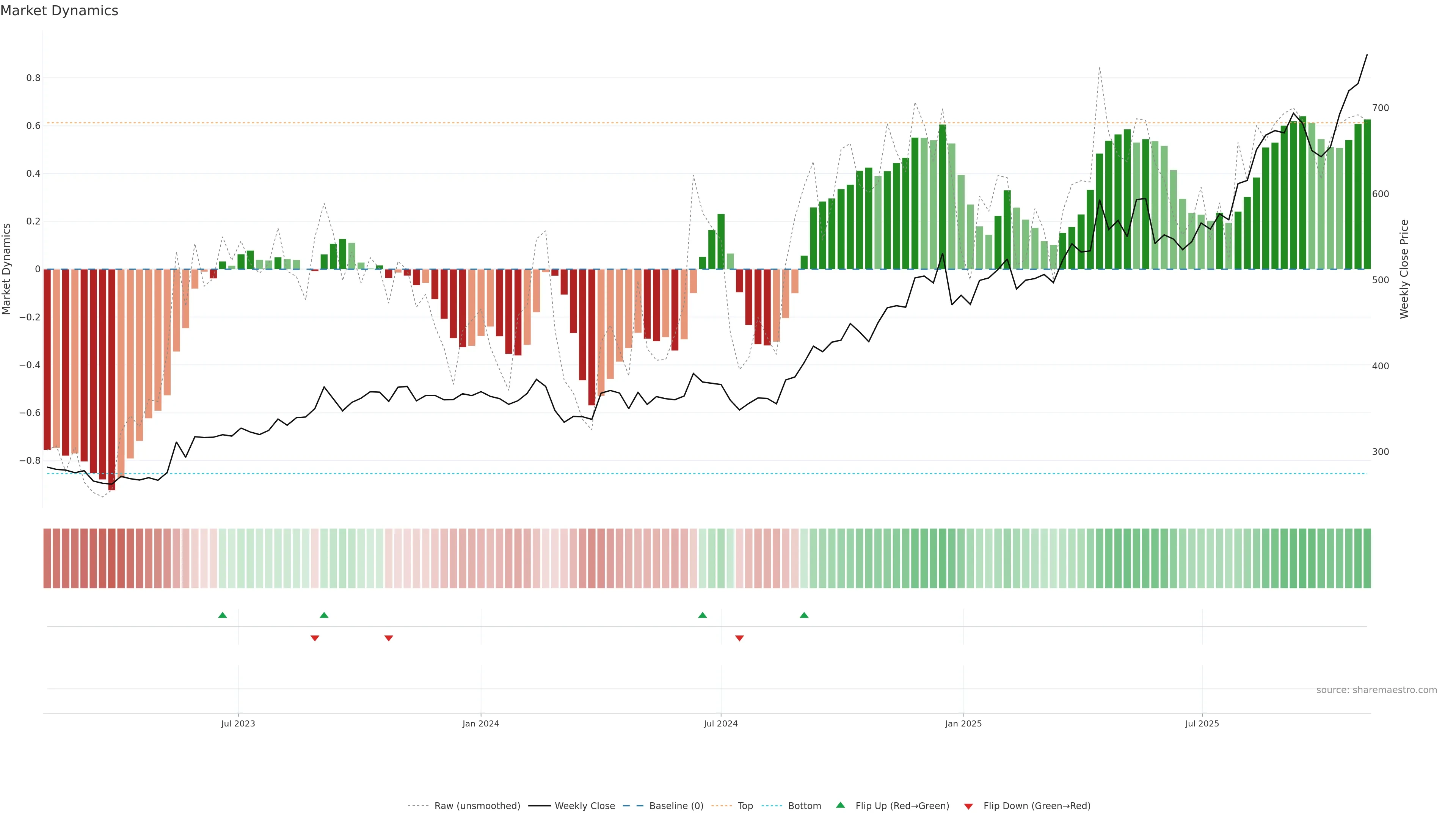Toggle the Baseline (0) legend entry
Screen dimensions: 1456x819
(x=676, y=806)
